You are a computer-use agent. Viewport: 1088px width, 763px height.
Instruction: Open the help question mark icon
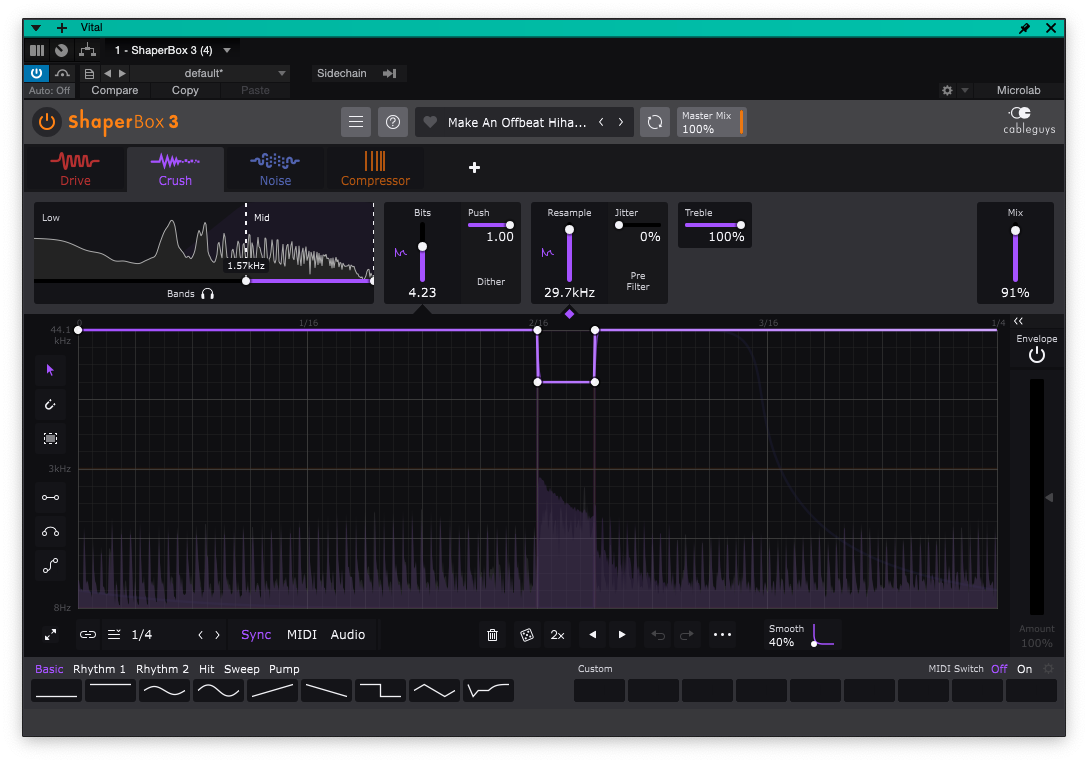pyautogui.click(x=393, y=122)
